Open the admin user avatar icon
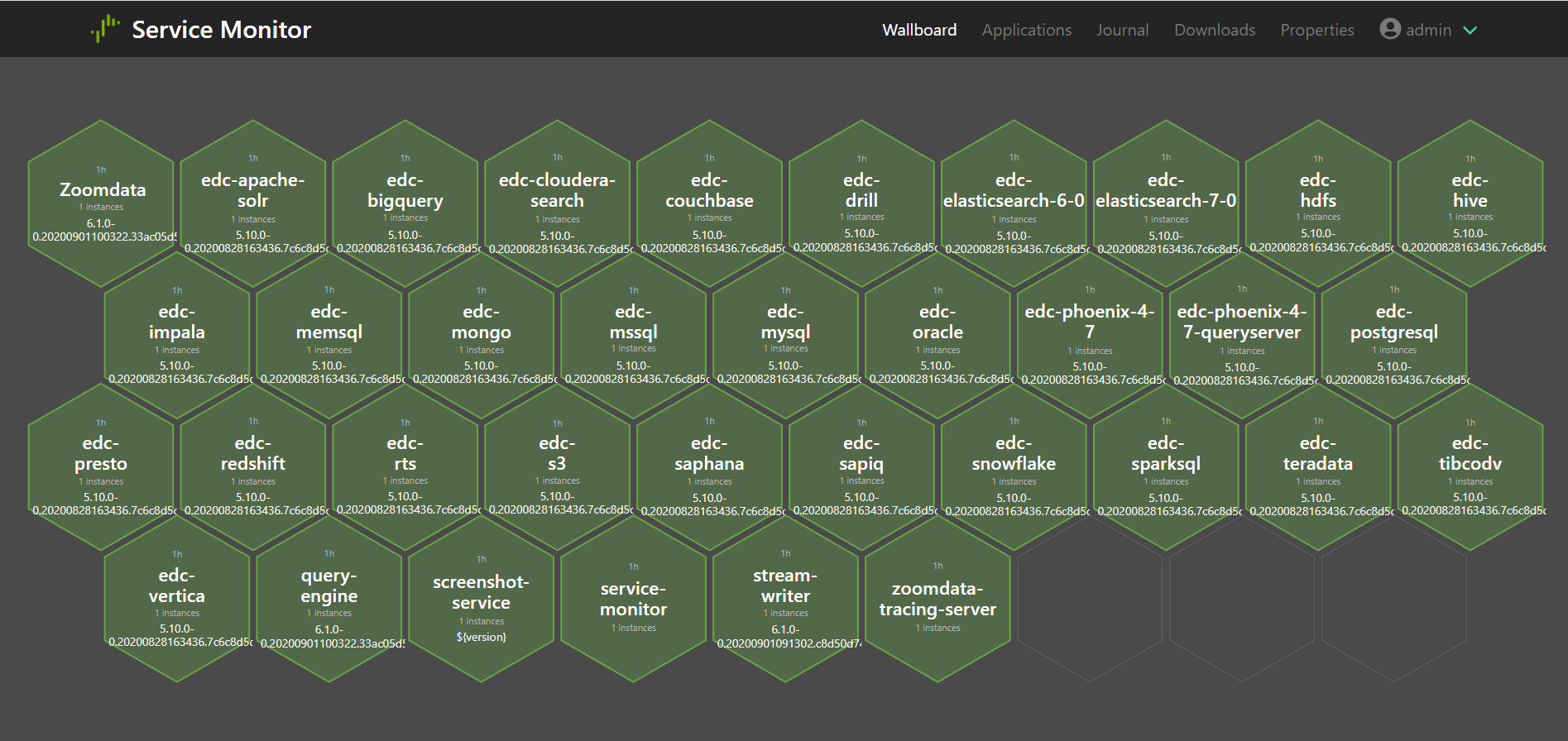The width and height of the screenshot is (1568, 741). click(x=1390, y=29)
